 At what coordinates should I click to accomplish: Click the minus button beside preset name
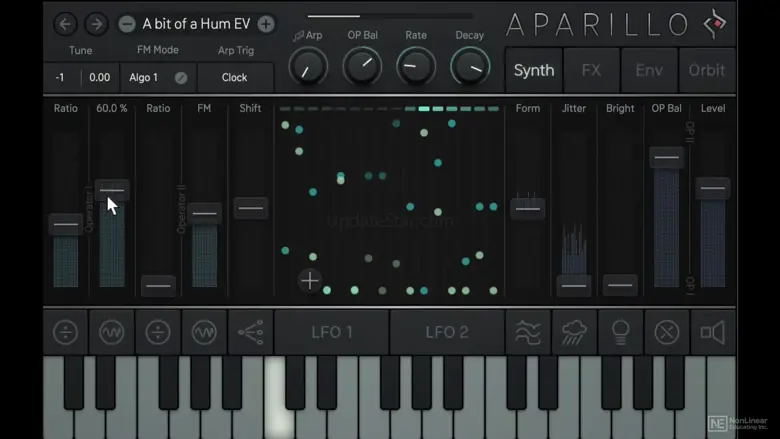point(127,24)
